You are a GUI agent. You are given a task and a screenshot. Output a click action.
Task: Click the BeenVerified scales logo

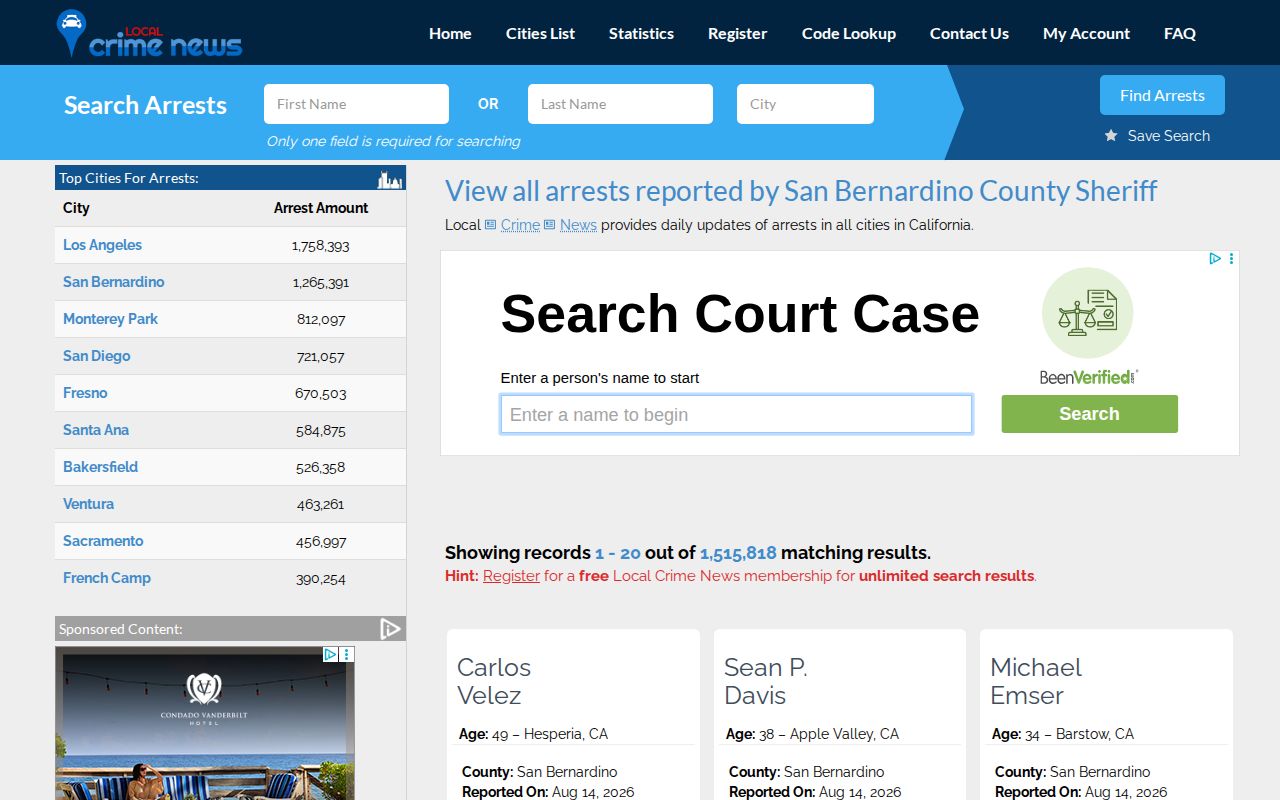click(1088, 313)
